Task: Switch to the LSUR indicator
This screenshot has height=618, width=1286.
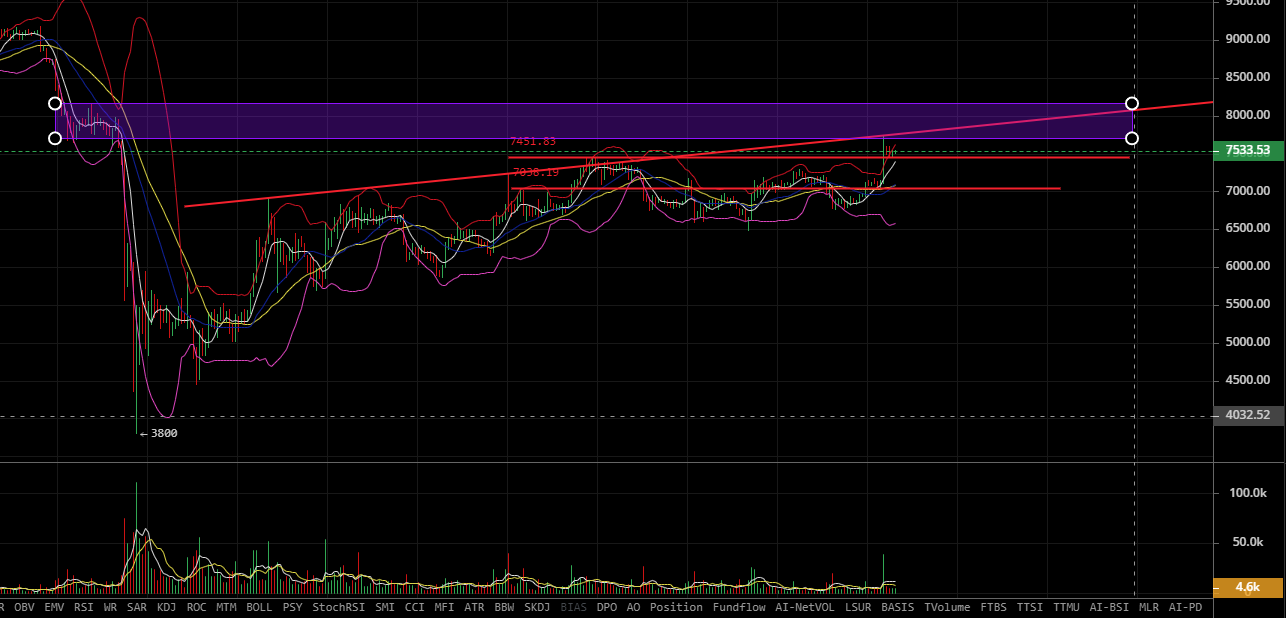Action: [x=858, y=607]
